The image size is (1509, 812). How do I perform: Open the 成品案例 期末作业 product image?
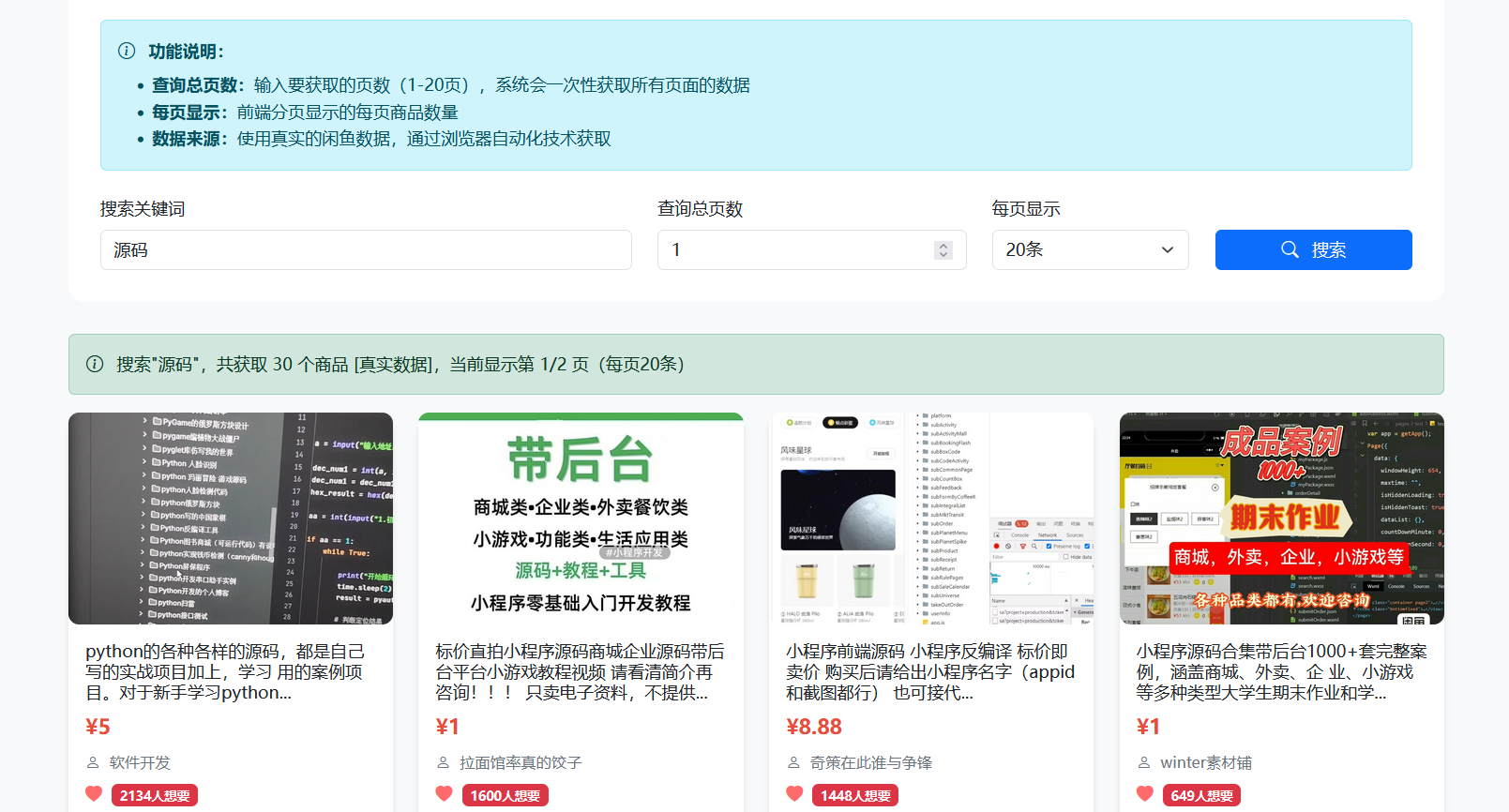[1281, 519]
